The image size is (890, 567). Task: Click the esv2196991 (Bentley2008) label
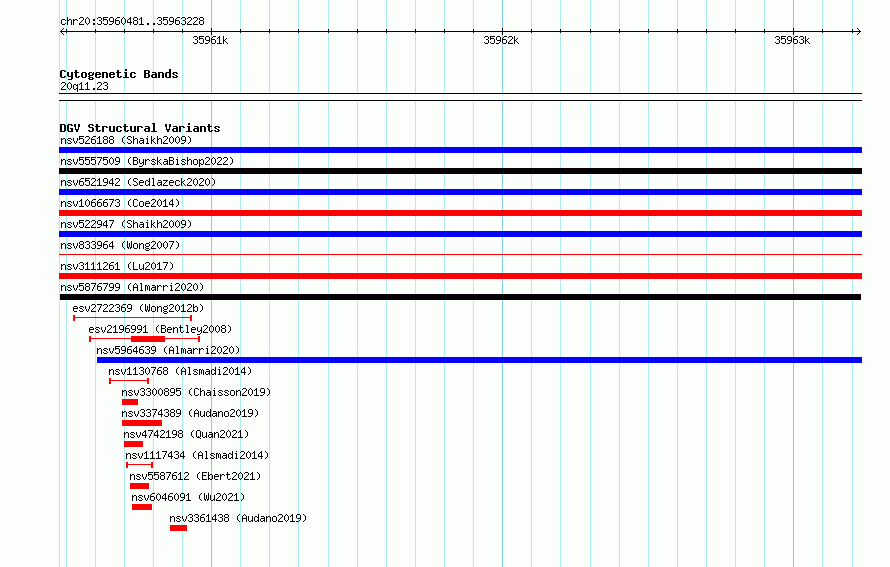click(x=160, y=329)
